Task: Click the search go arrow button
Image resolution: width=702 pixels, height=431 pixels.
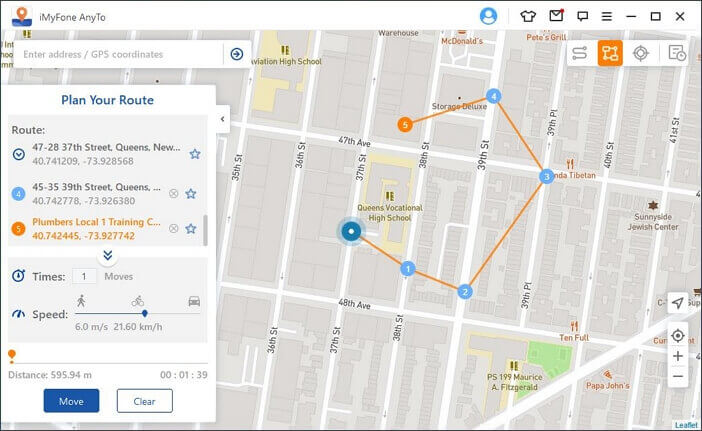Action: pyautogui.click(x=237, y=54)
